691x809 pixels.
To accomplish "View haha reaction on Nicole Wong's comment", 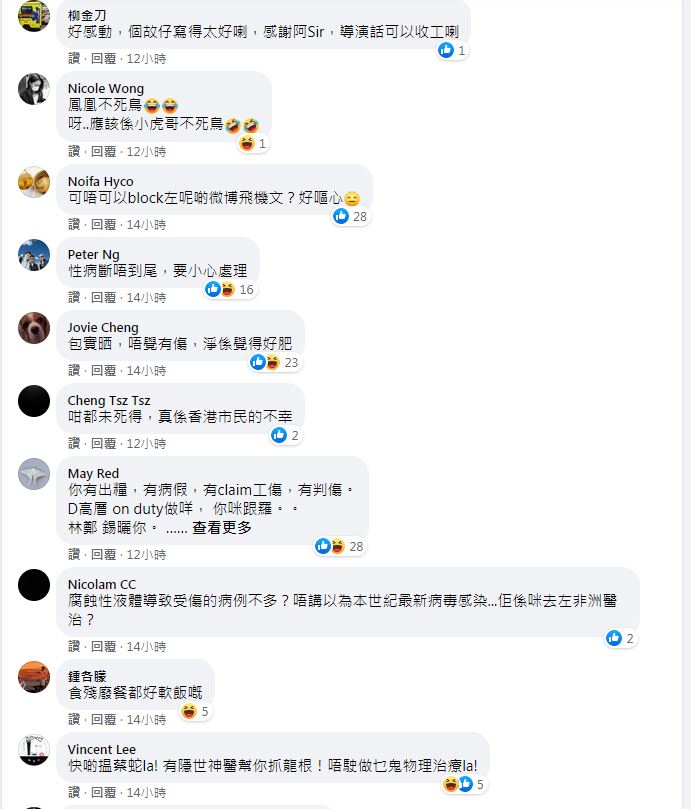I will pyautogui.click(x=253, y=143).
